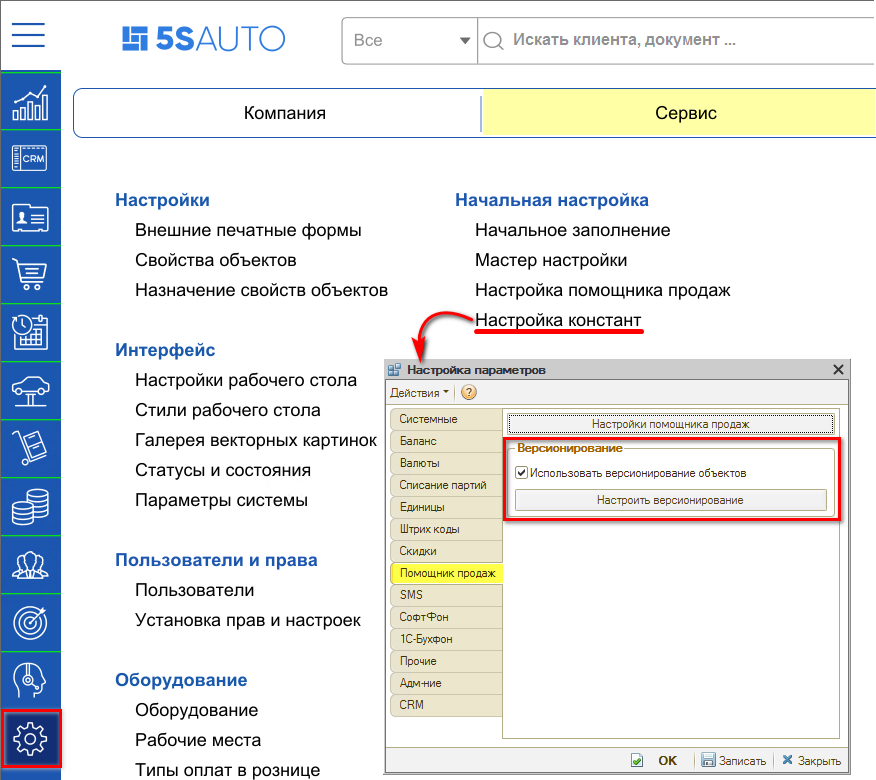The height and width of the screenshot is (780, 876).
Task: Open the headset support module
Action: 30,680
